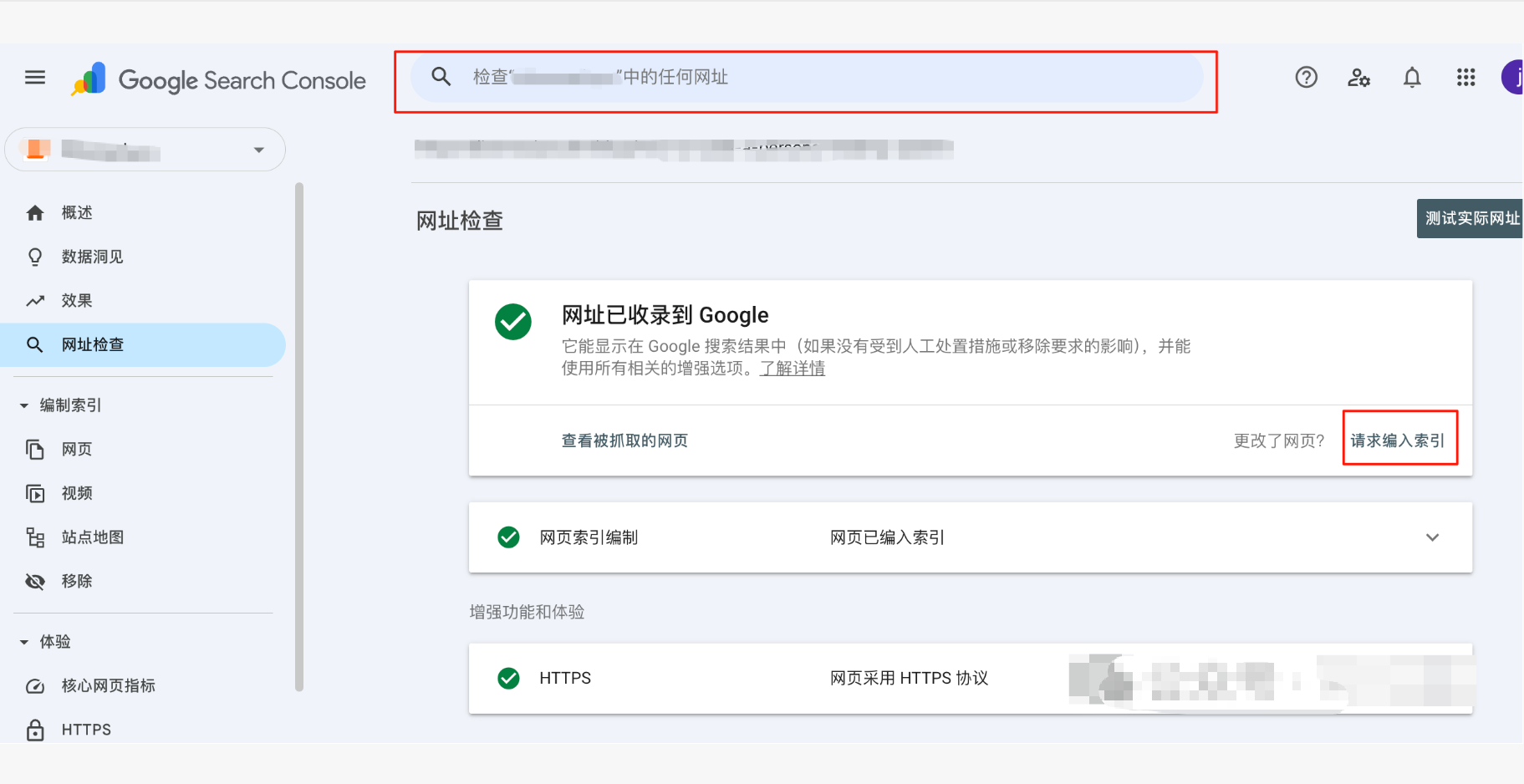1524x784 pixels.
Task: Click the Google Search Console logo
Action: (x=217, y=79)
